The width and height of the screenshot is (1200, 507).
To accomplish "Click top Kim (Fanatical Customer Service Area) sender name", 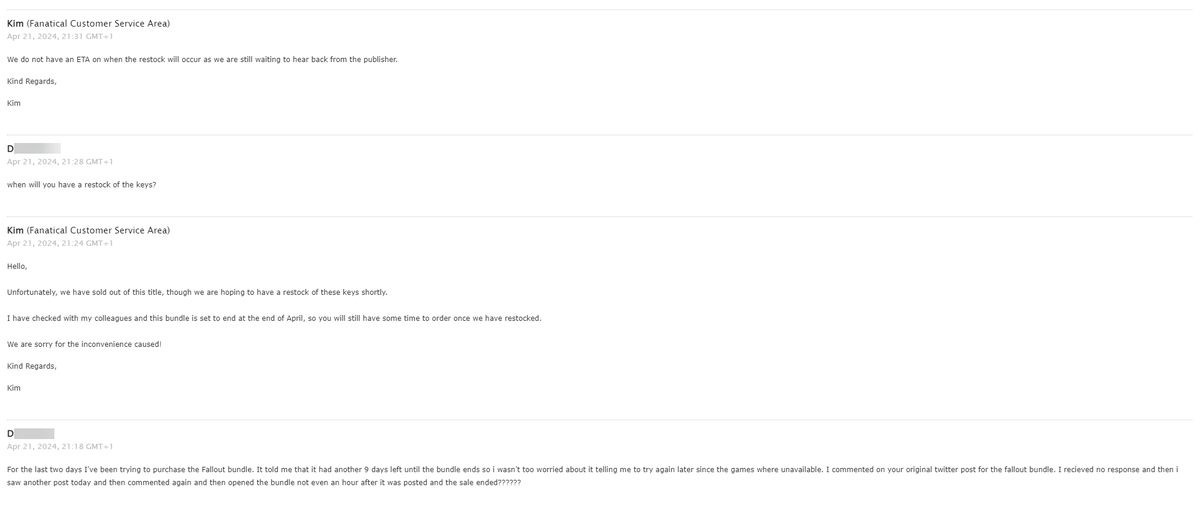I will tap(88, 23).
